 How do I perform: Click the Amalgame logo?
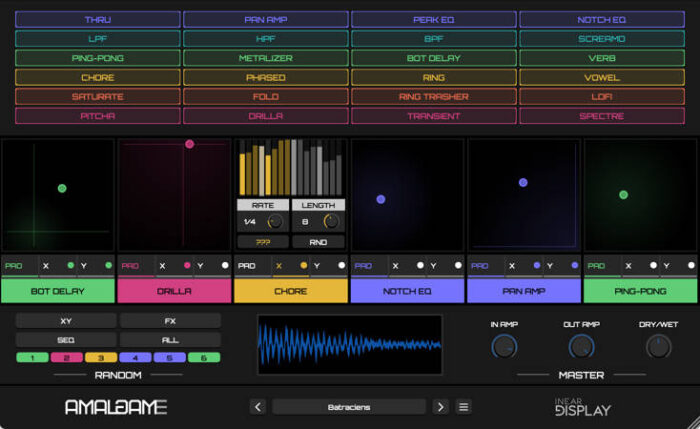tap(115, 407)
